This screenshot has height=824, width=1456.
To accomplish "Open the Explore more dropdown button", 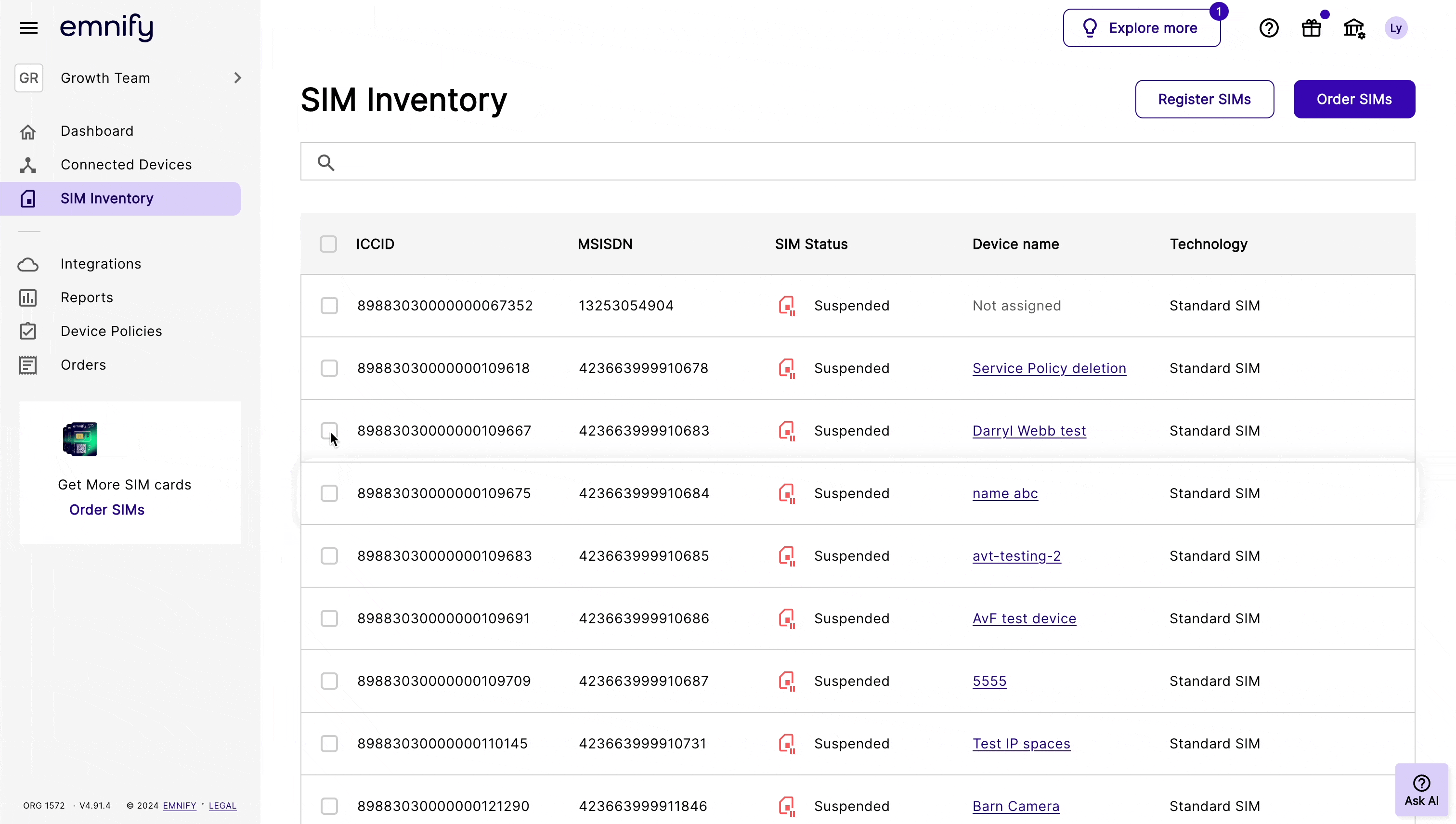I will coord(1141,28).
